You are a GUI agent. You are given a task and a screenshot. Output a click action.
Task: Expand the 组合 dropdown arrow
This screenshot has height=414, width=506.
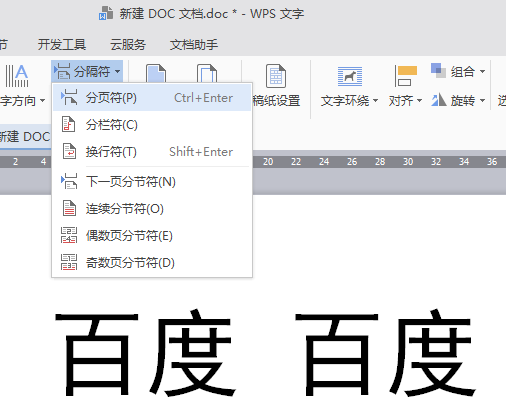482,71
